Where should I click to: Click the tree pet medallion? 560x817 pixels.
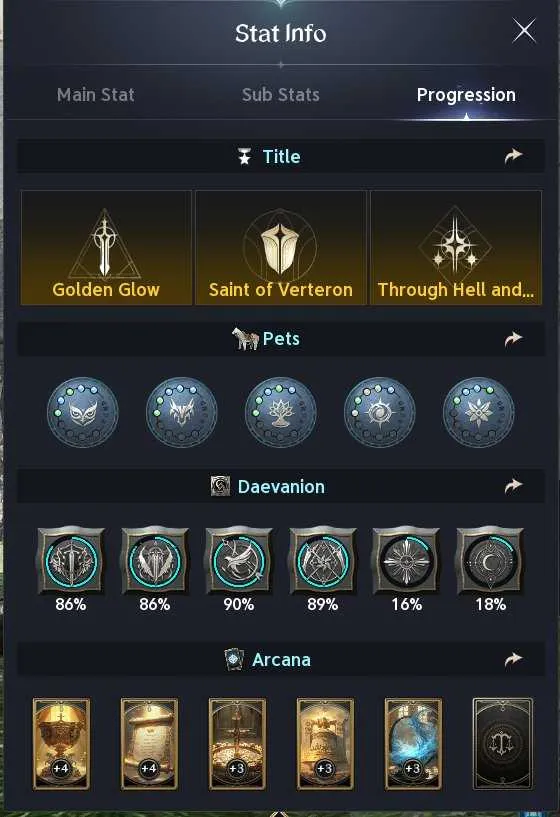tap(281, 412)
